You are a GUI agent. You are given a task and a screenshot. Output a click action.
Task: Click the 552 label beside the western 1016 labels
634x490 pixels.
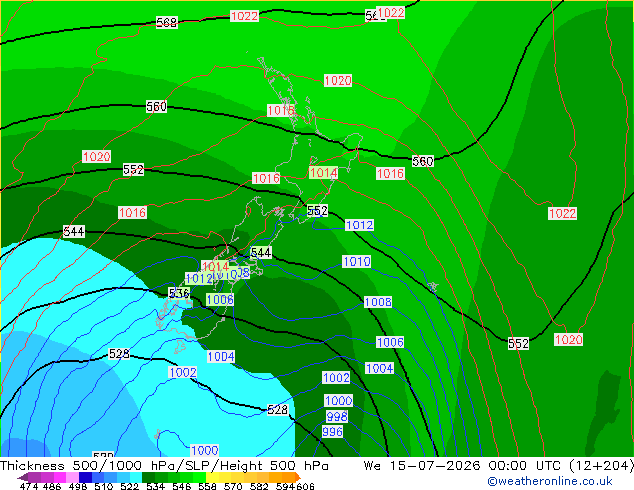[x=133, y=169]
